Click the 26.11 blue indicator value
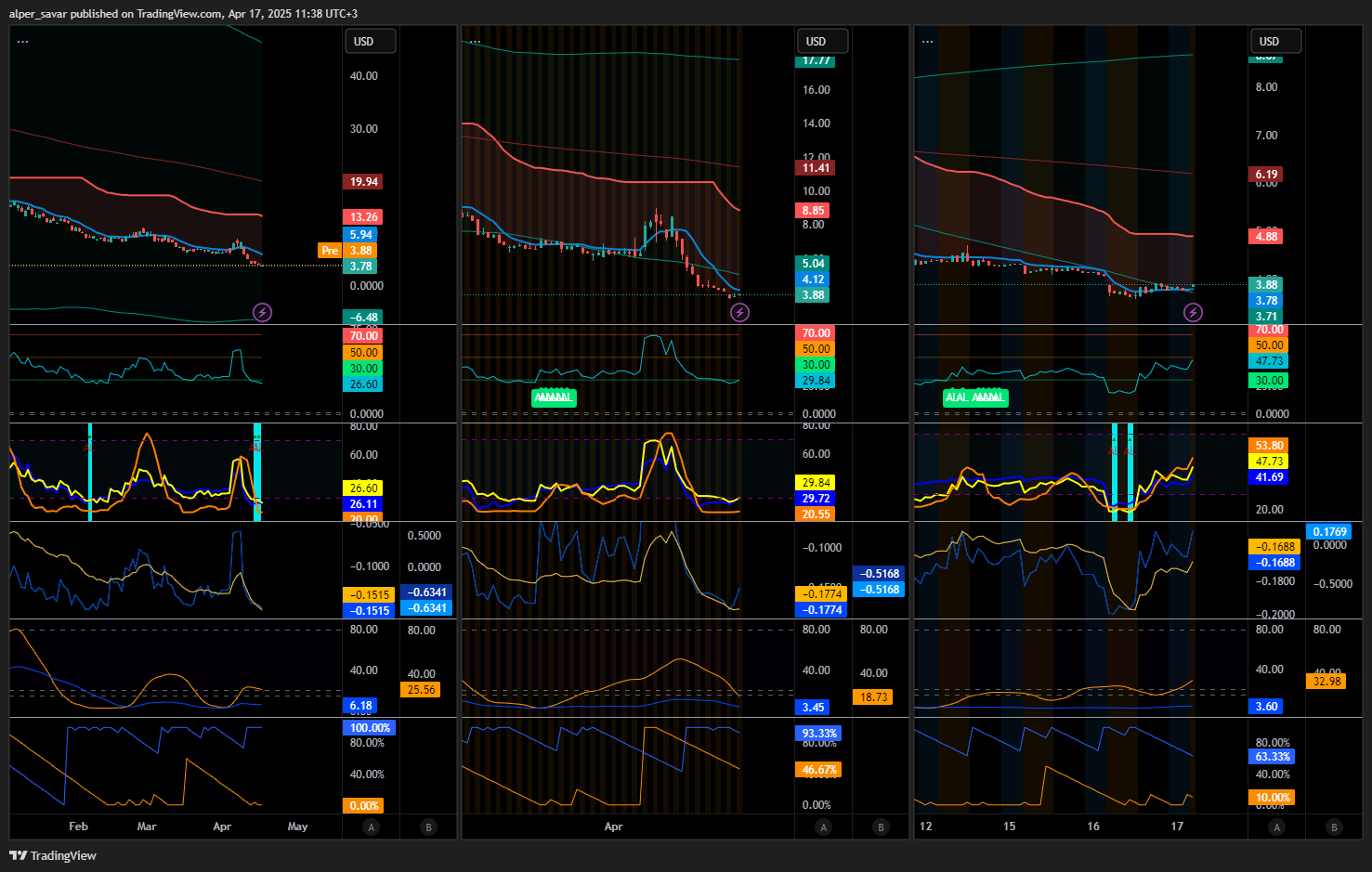Viewport: 1372px width, 872px height. coord(363,504)
